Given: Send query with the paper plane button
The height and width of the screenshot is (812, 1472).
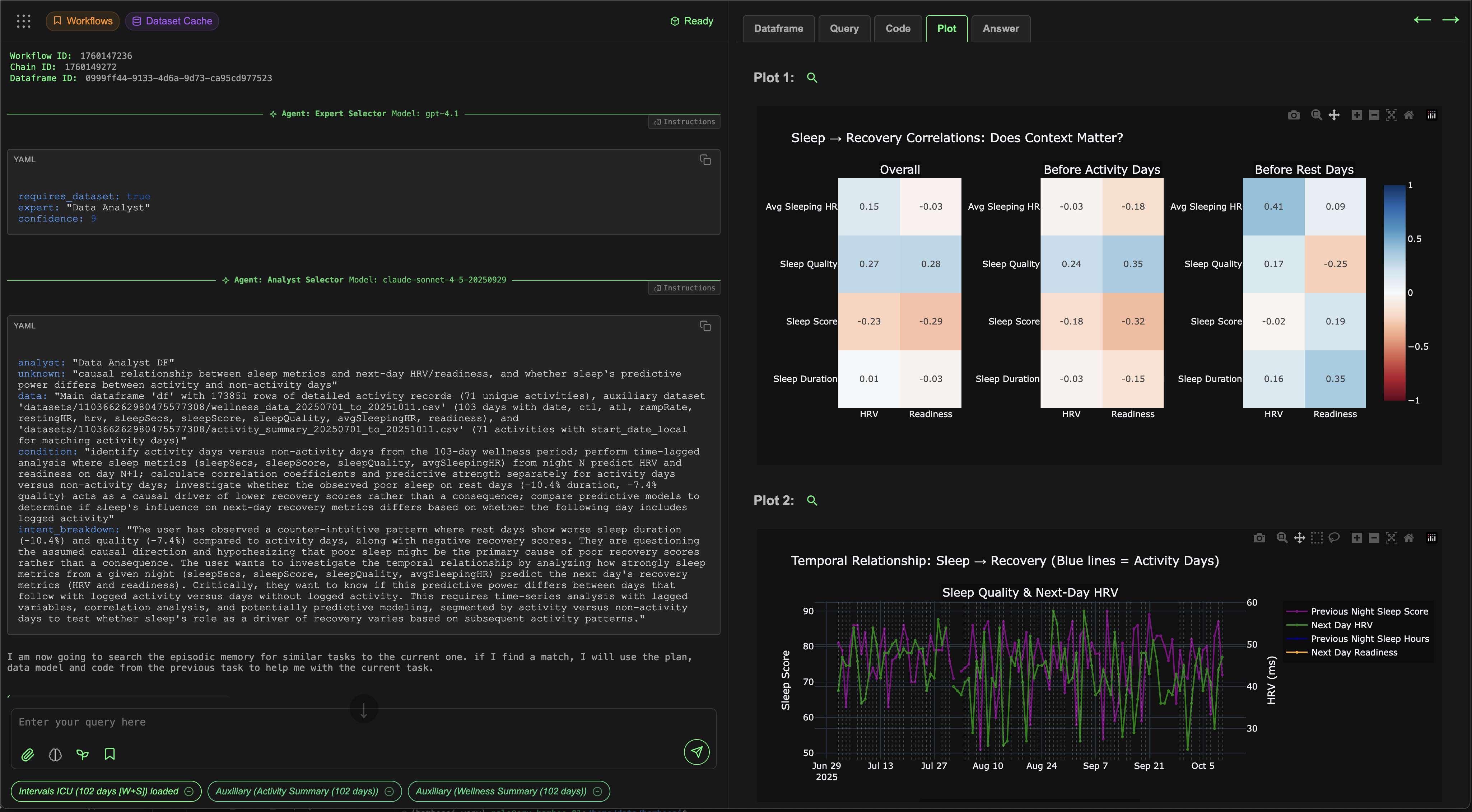Looking at the screenshot, I should (x=697, y=751).
